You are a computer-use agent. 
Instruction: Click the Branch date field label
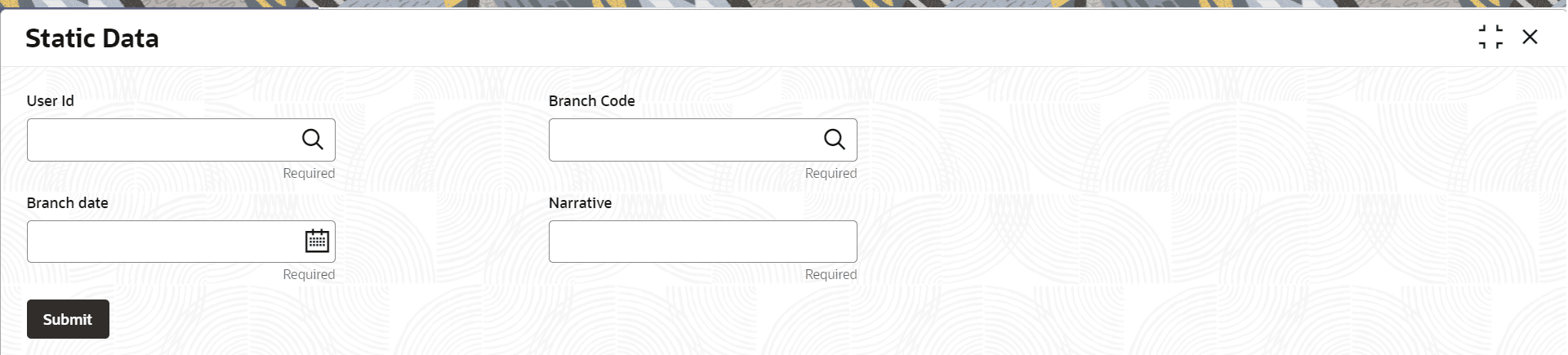click(68, 202)
